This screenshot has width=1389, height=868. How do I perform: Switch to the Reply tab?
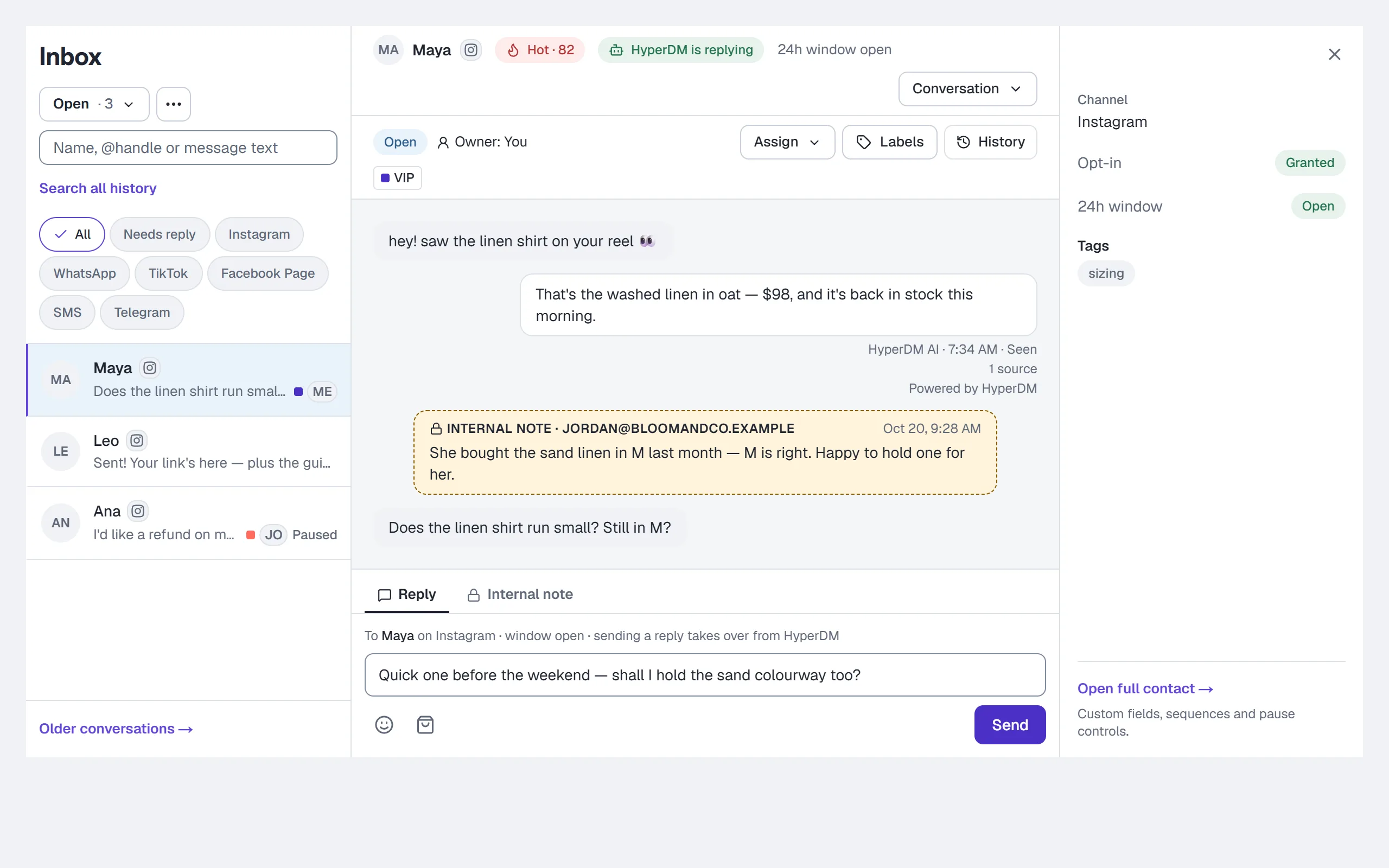click(x=407, y=595)
